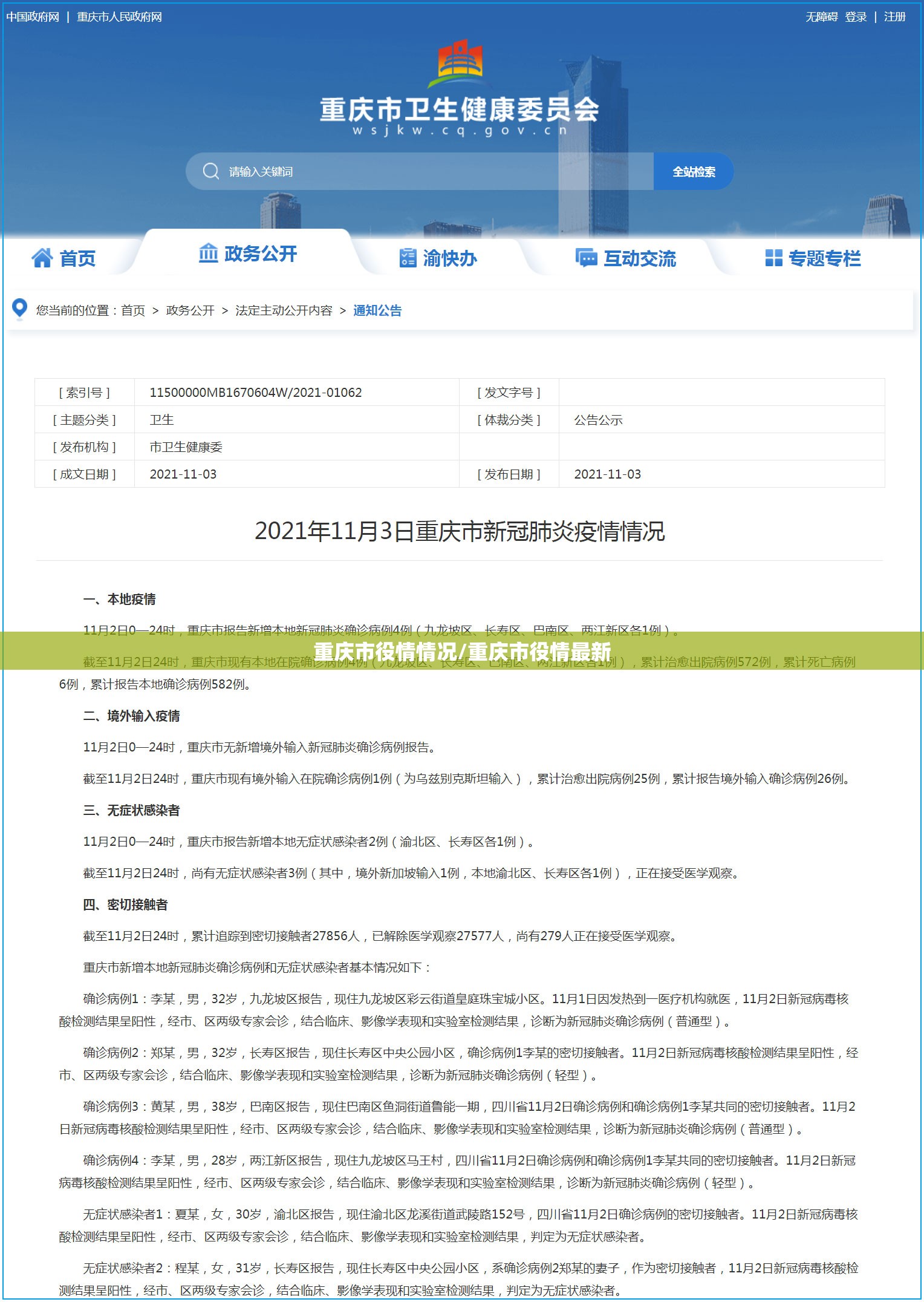The image size is (924, 1302).
Task: Click the heading 三、无症状感染者
Action: [132, 810]
